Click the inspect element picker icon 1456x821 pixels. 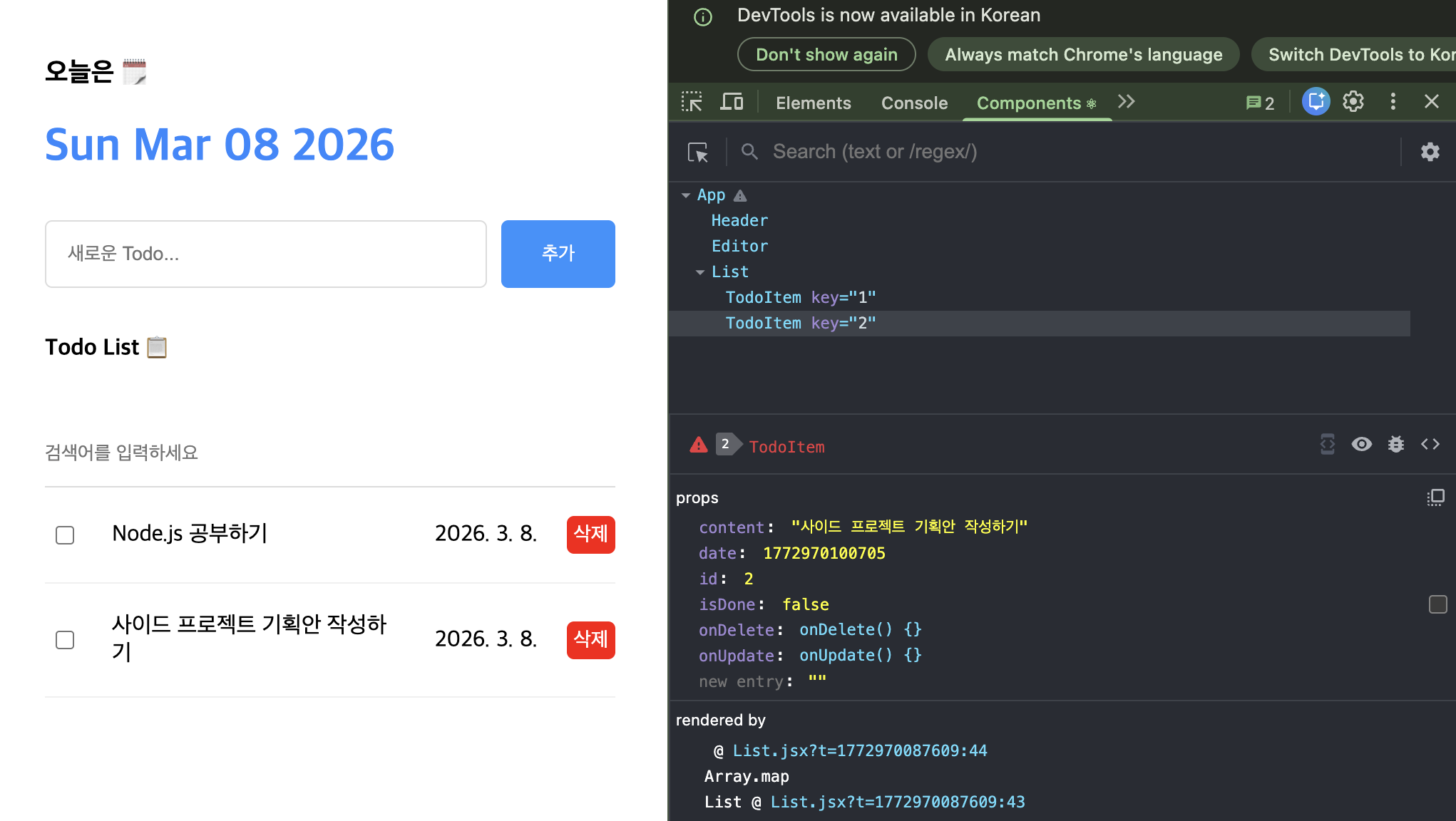(x=691, y=102)
